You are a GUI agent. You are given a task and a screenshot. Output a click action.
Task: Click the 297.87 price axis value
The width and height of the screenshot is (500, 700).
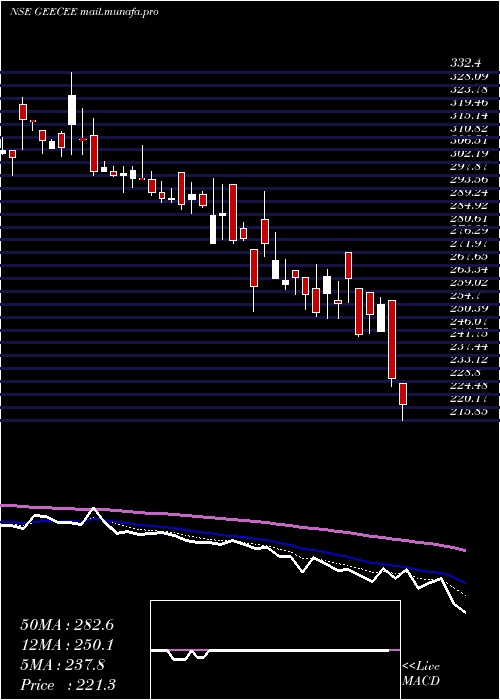(x=468, y=167)
